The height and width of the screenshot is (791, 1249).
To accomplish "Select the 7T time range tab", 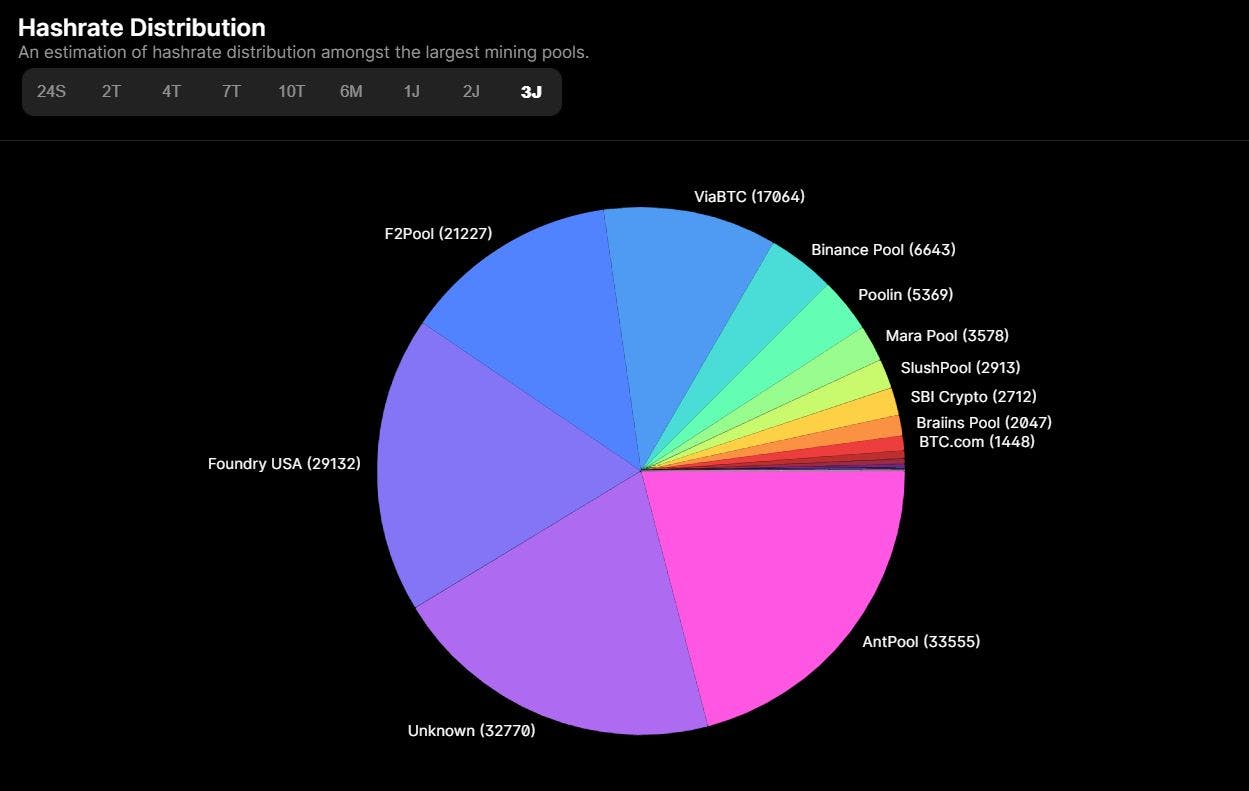I will click(x=231, y=92).
